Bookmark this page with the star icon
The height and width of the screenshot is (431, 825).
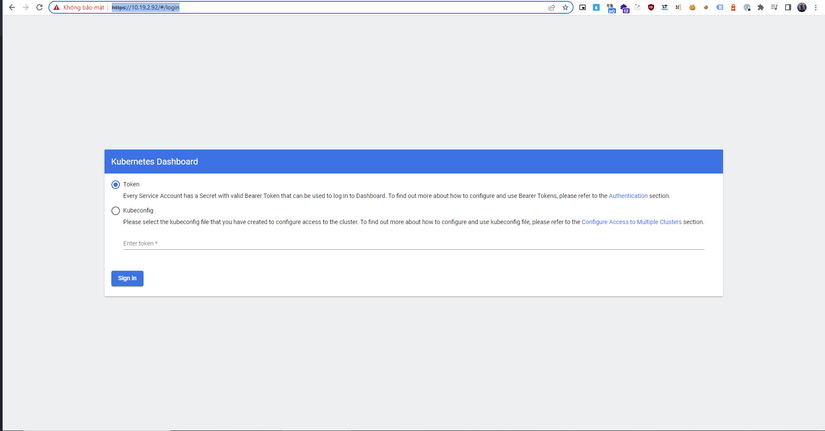pos(565,7)
